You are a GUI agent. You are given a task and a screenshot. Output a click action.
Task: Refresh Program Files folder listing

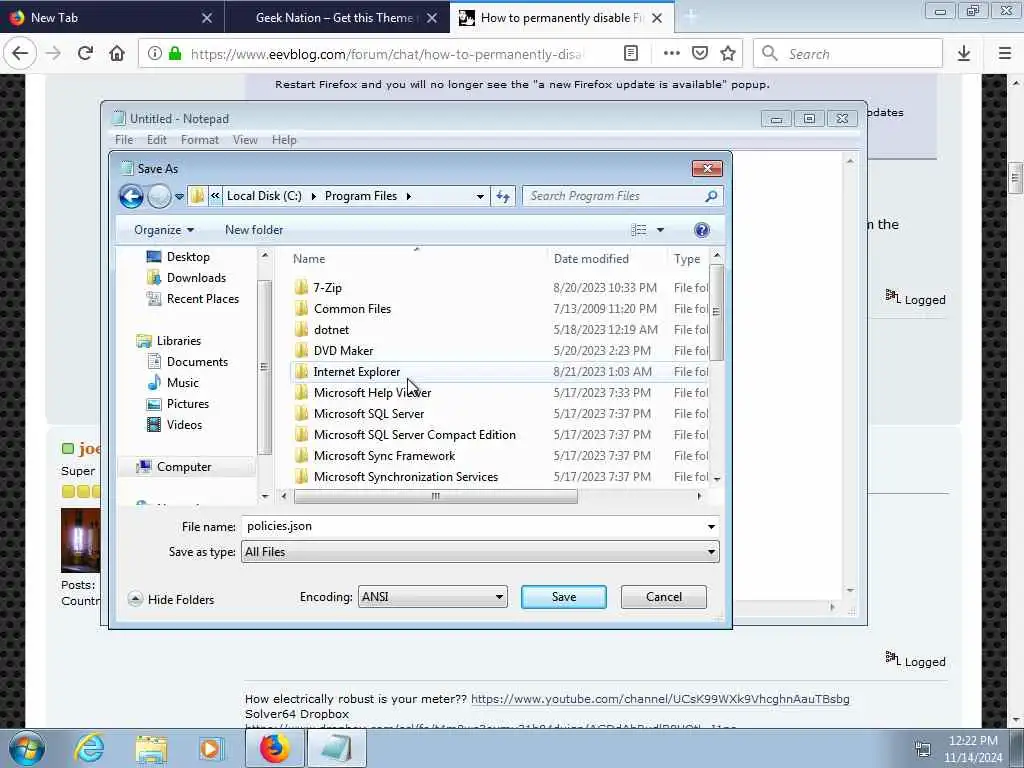point(503,196)
